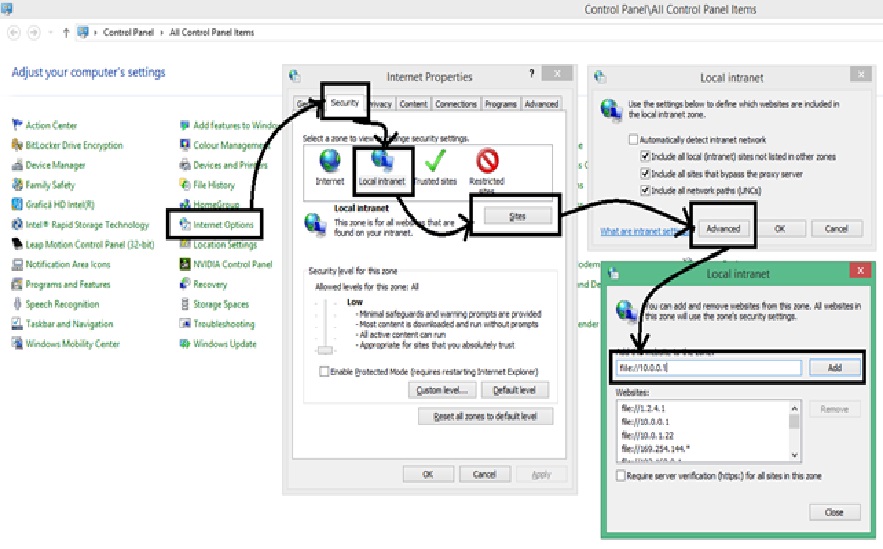Click Advanced button in Local intranet dialog

[723, 229]
